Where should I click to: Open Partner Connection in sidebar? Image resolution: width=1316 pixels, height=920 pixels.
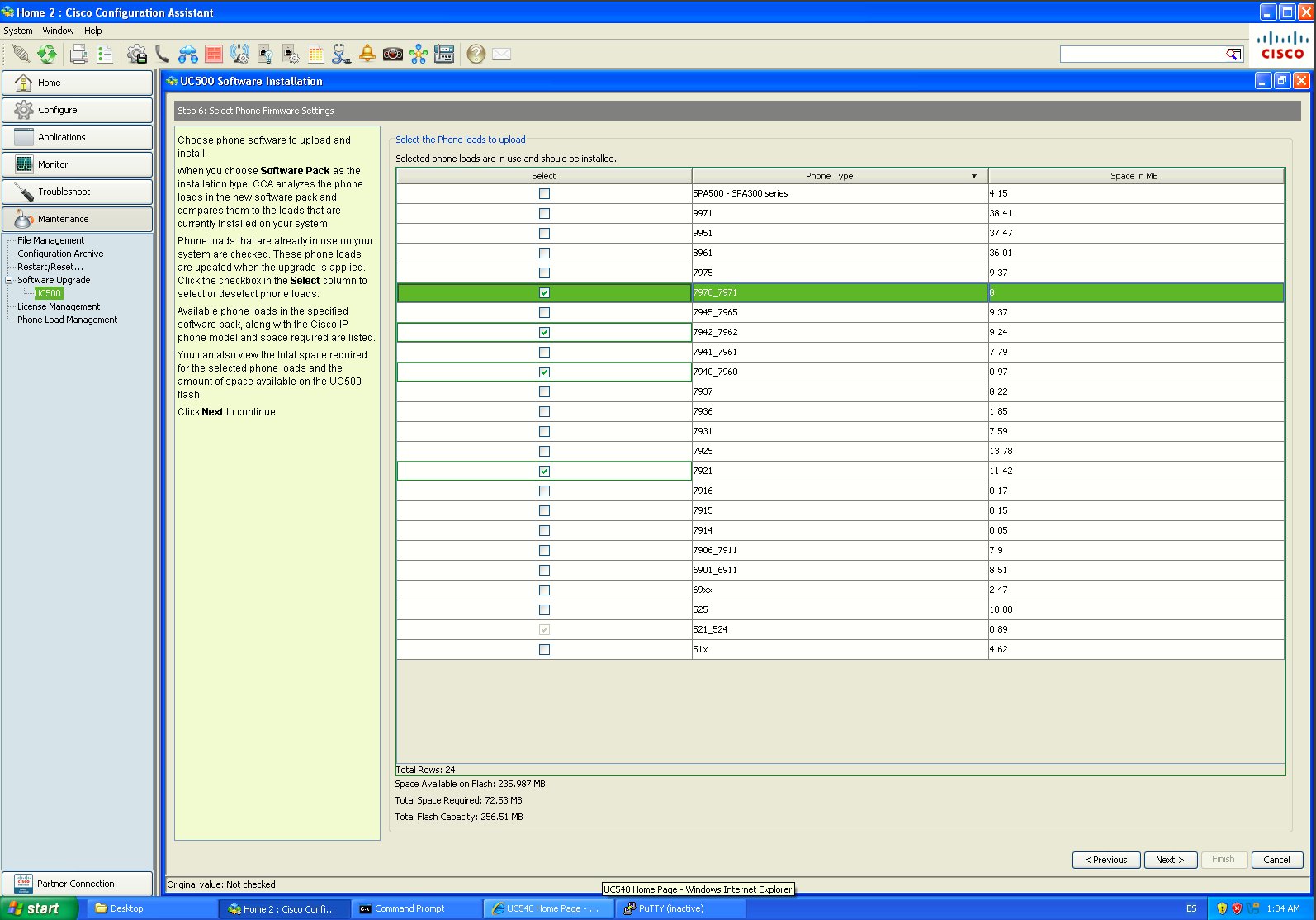[x=77, y=884]
